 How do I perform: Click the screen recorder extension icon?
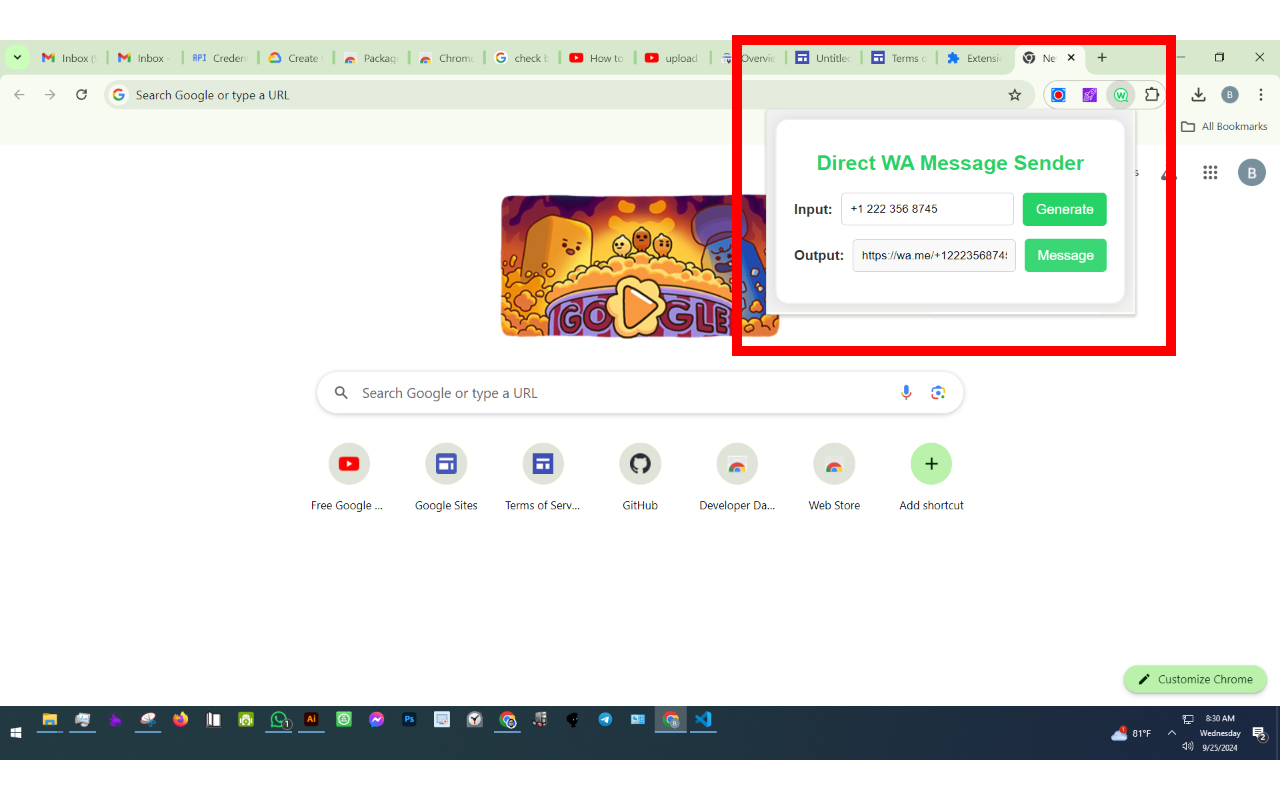(1058, 95)
